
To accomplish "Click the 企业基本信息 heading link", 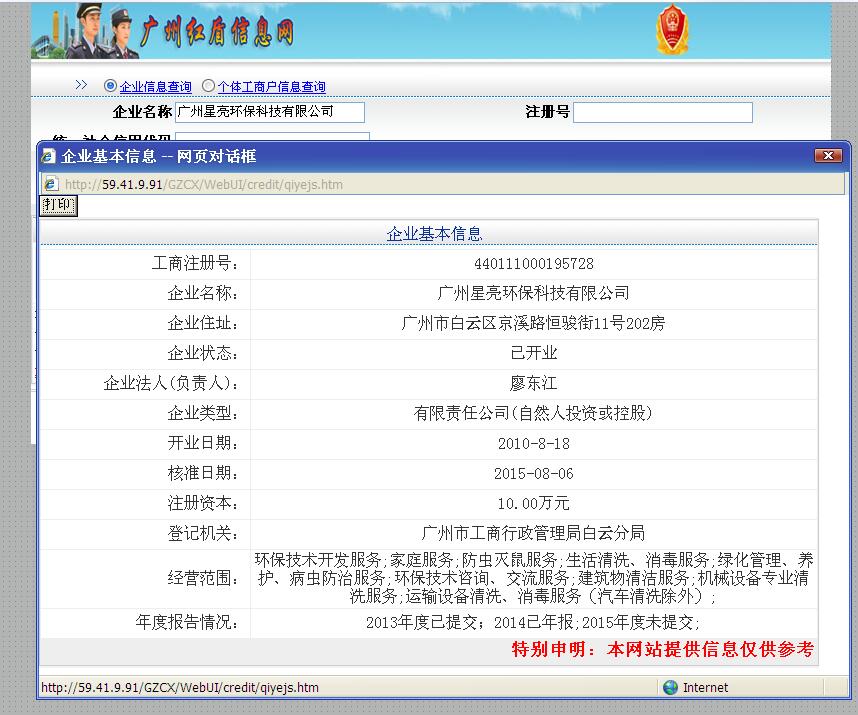I will [434, 234].
